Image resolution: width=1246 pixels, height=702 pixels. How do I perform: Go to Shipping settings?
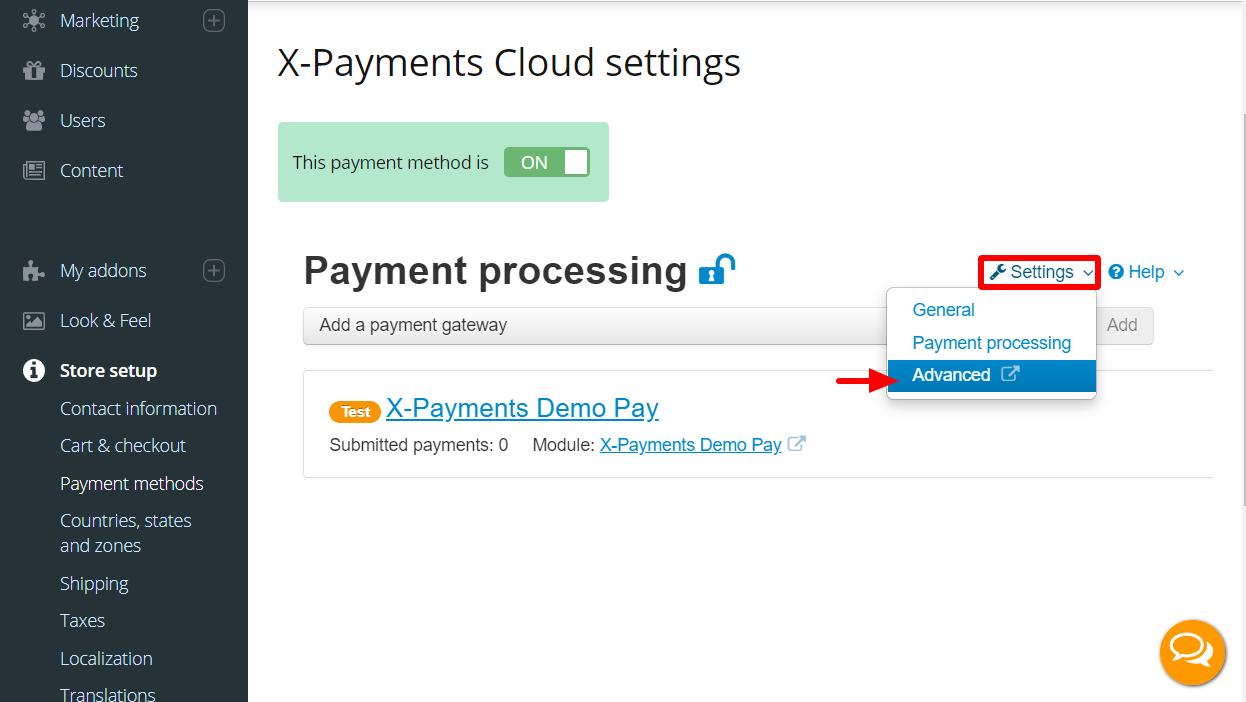point(94,583)
